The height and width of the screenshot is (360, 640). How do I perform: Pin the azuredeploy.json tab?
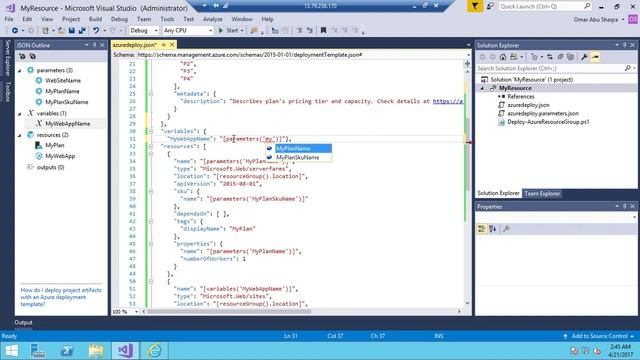pyautogui.click(x=164, y=45)
